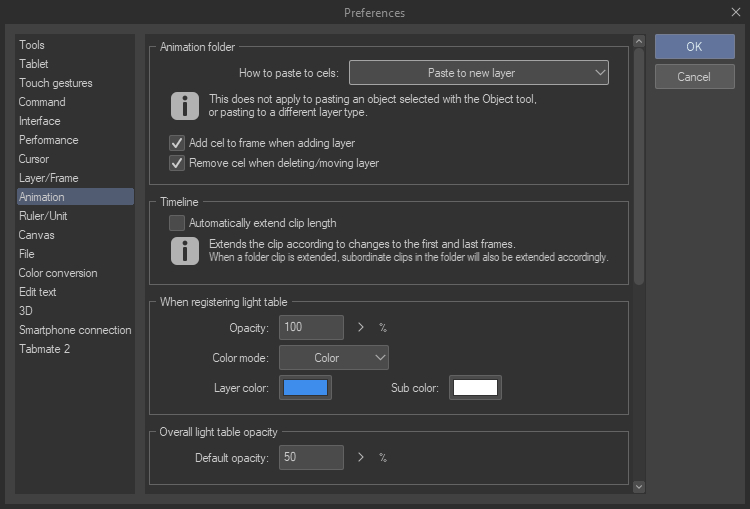This screenshot has height=509, width=750.
Task: Click the info icon in Timeline section
Action: coord(184,251)
